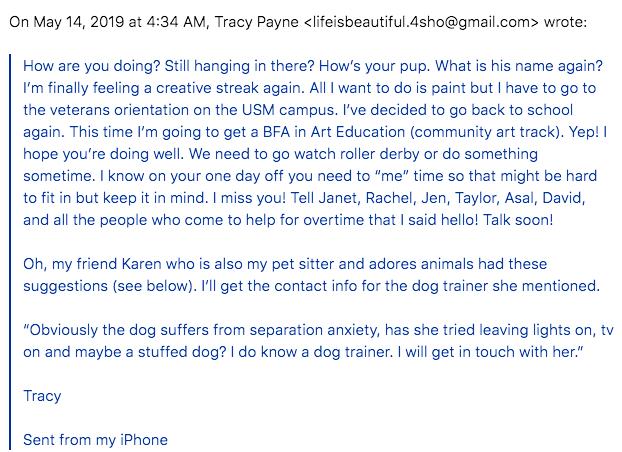
Task: Place cursor on "How are you doing?" line
Action: pyautogui.click(x=313, y=66)
